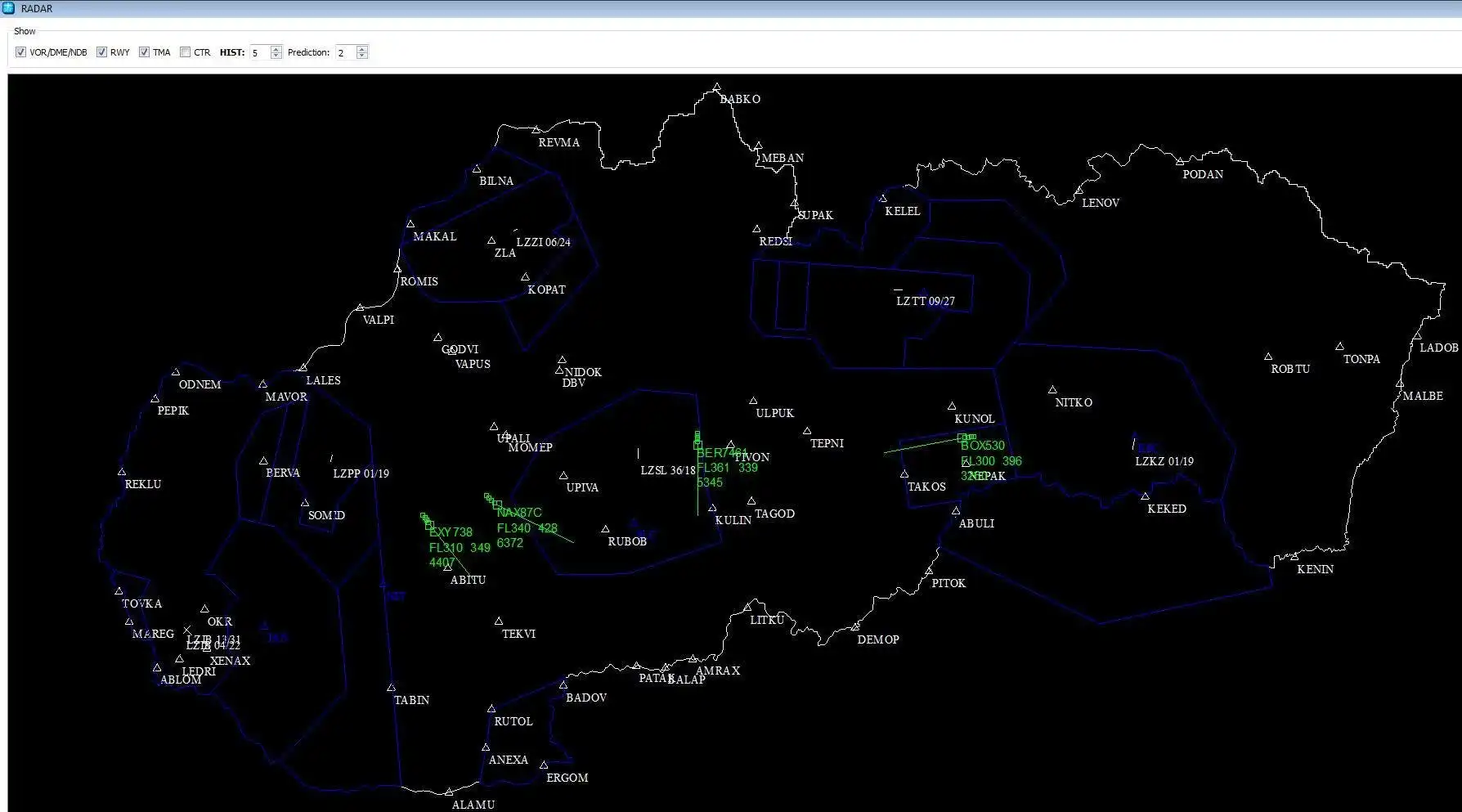Select the REVMA waypoint triangle
This screenshot has height=812, width=1462.
coord(536,130)
